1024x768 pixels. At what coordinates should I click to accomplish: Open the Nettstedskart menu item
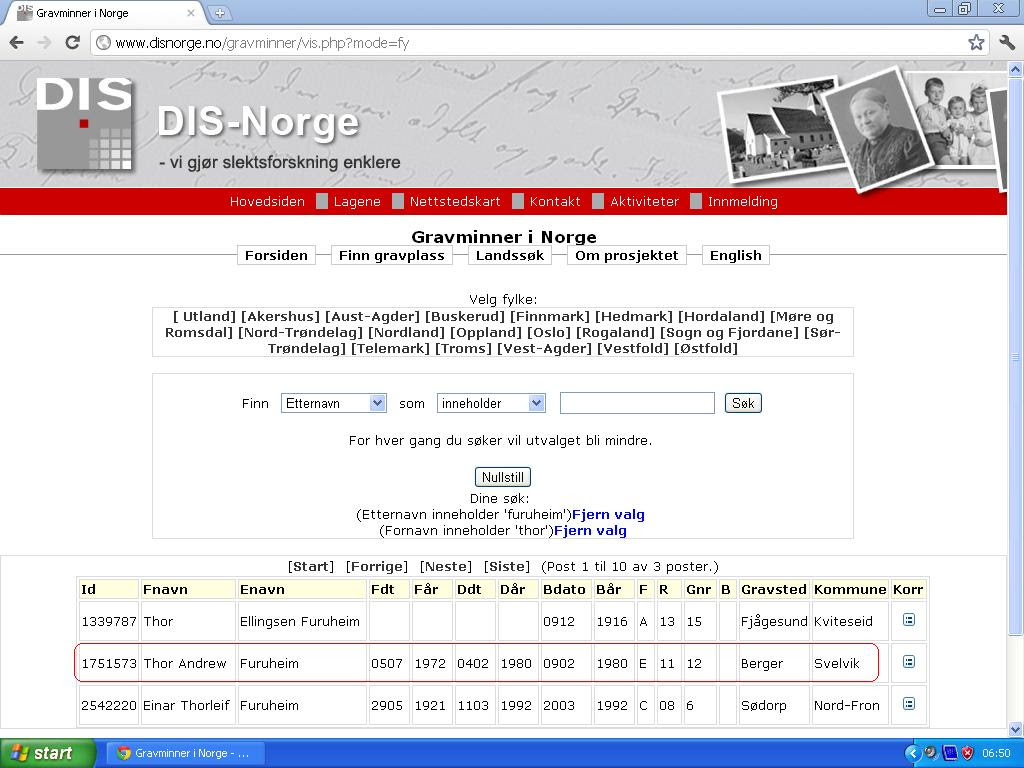coord(455,201)
